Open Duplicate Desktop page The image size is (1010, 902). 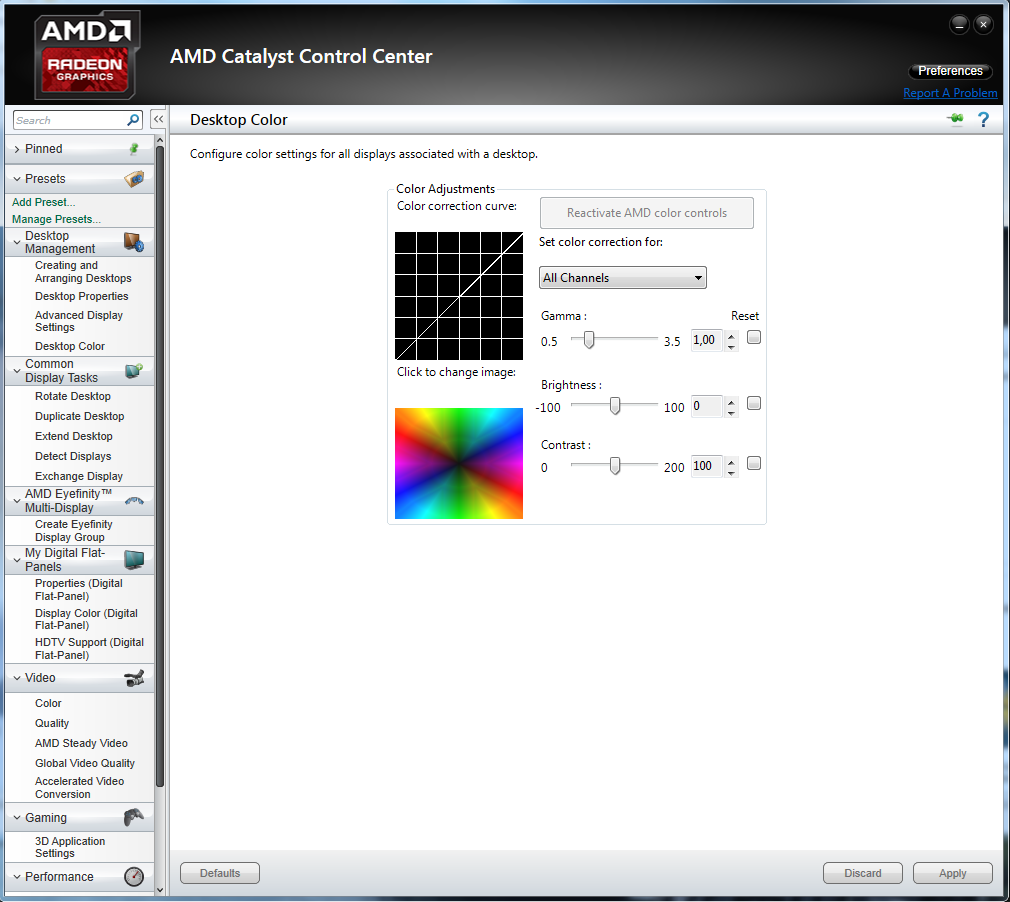[79, 416]
